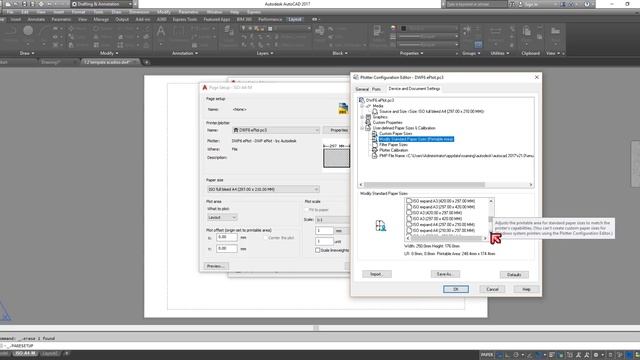Expand the Properties panel title
Screen dimensions: 640x360
(x=411, y=53)
